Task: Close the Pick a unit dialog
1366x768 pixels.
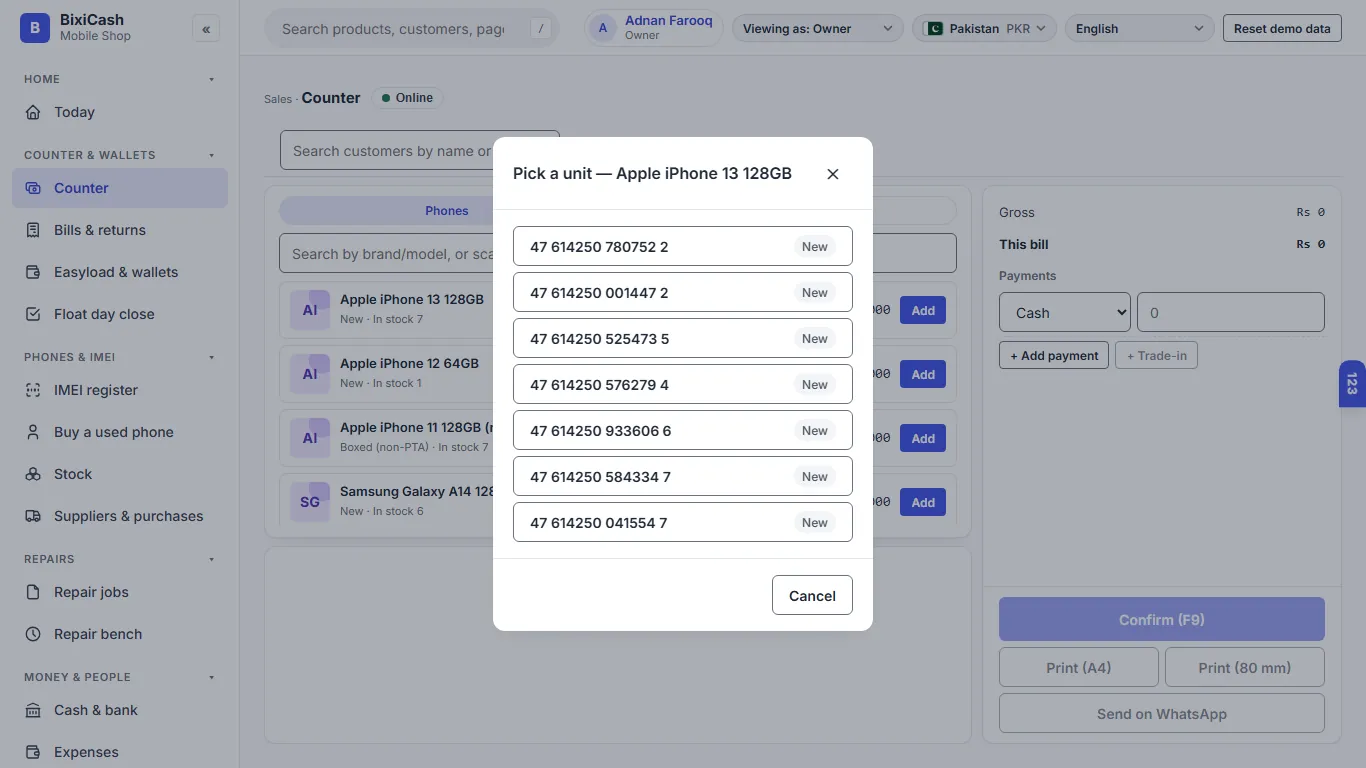Action: click(833, 174)
